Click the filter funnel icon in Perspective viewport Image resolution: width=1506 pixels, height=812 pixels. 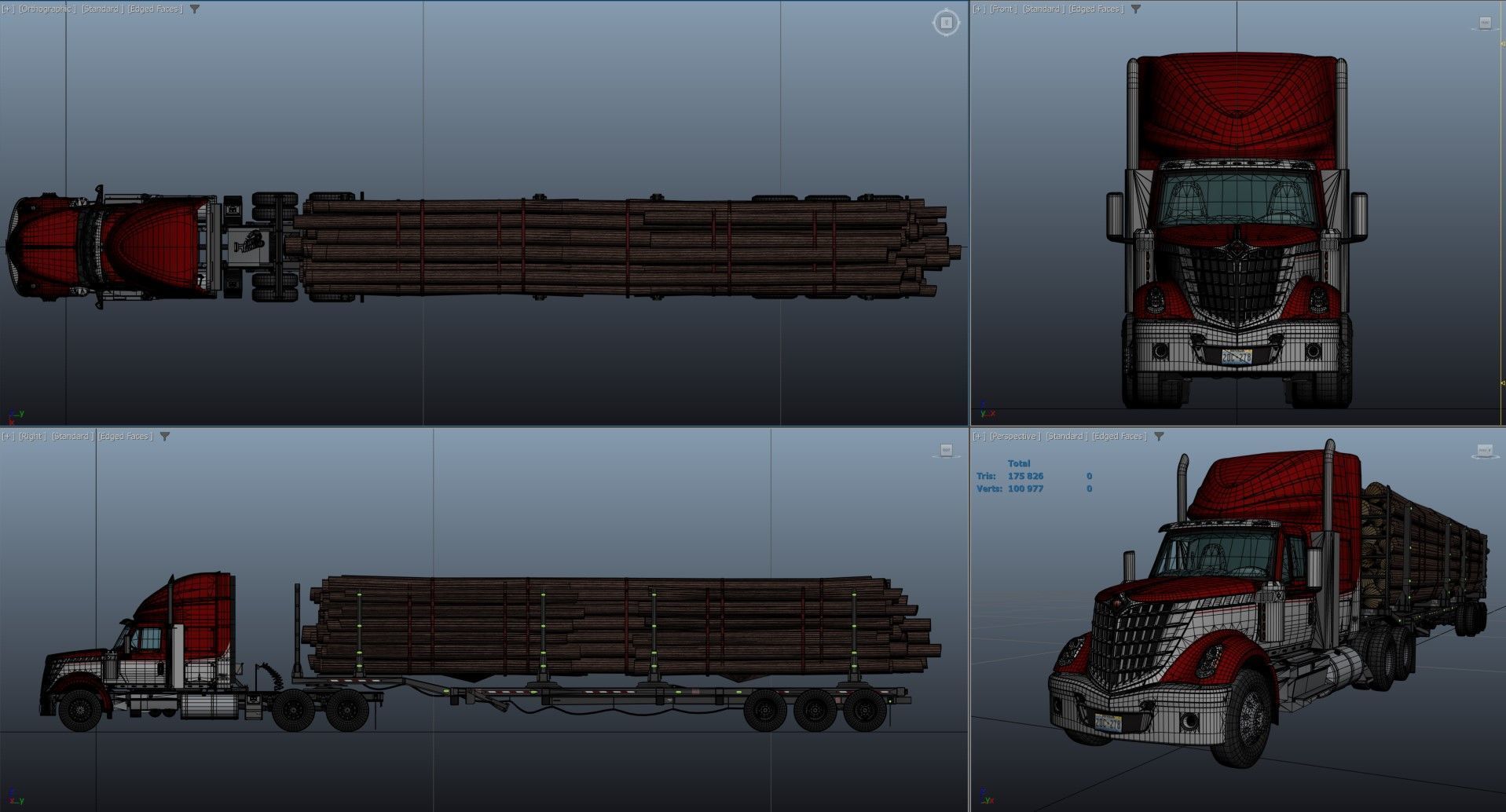(1159, 437)
